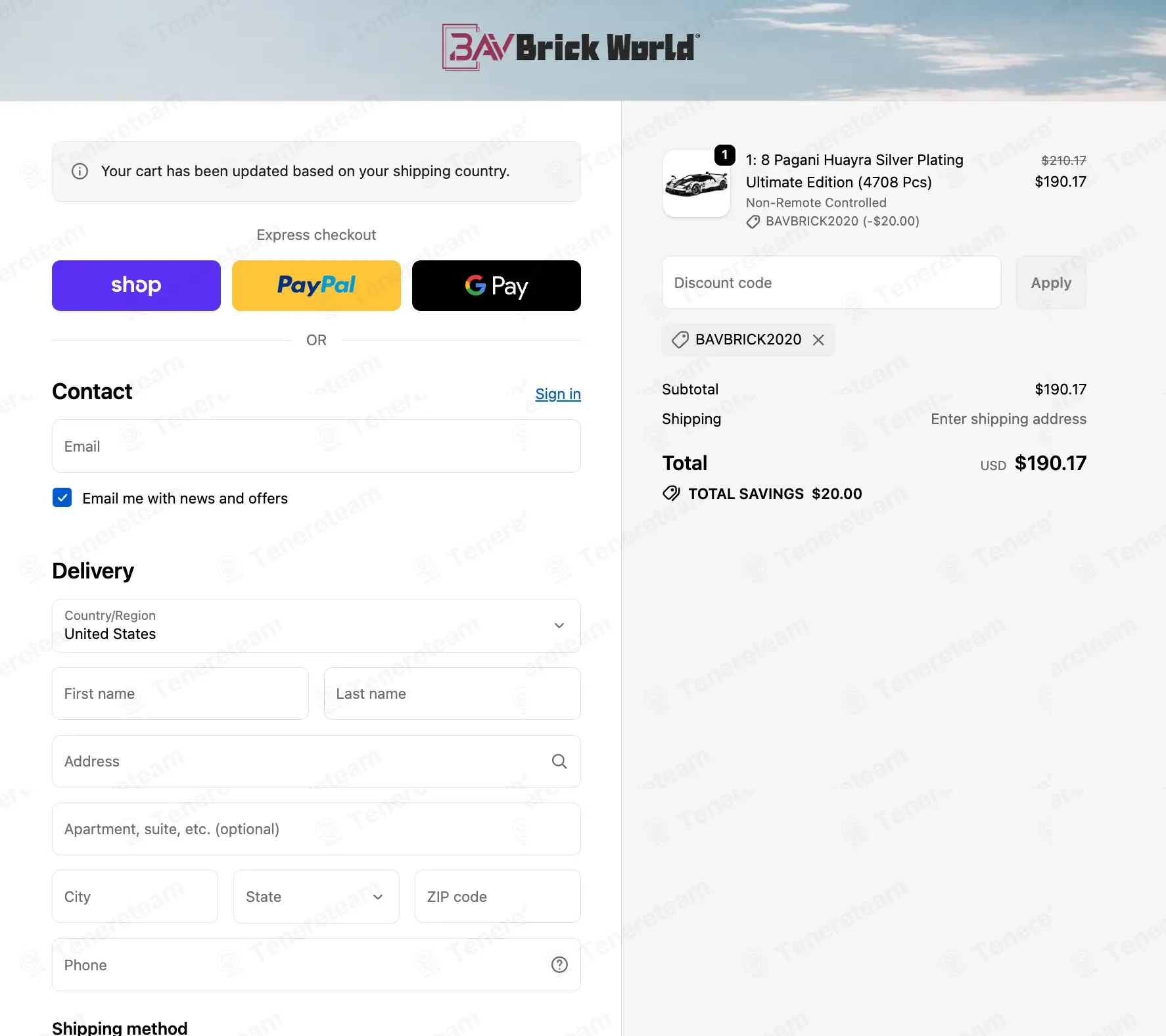Click the Total Savings tag icon
This screenshot has width=1166, height=1036.
coord(671,494)
